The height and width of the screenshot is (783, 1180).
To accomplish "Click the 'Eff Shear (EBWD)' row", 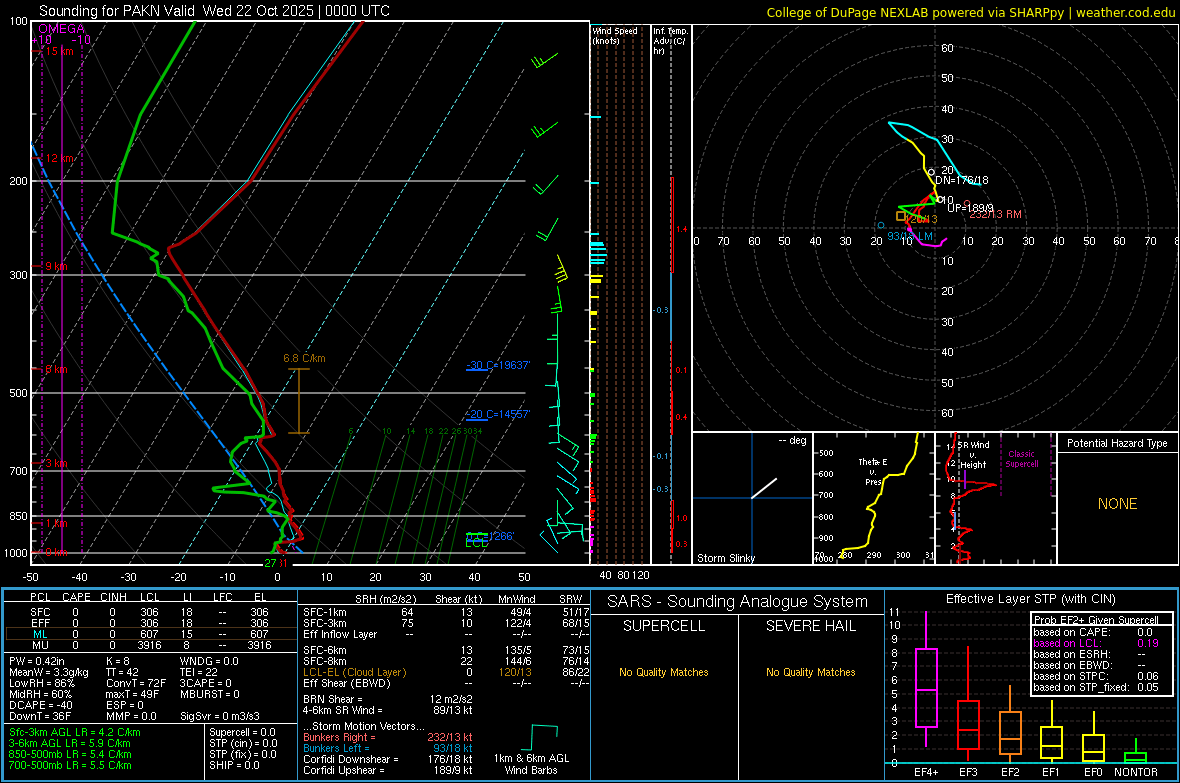I will tap(446, 683).
